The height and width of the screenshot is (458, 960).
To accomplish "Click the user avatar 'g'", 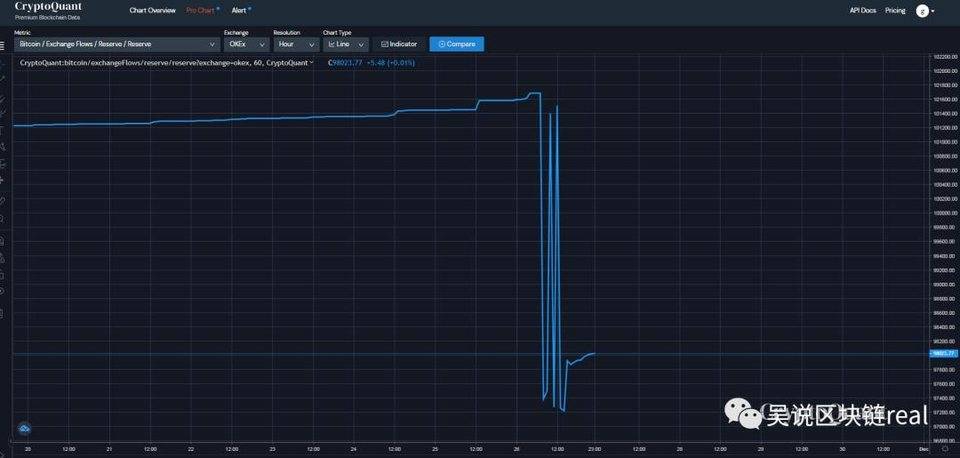I will tap(922, 11).
